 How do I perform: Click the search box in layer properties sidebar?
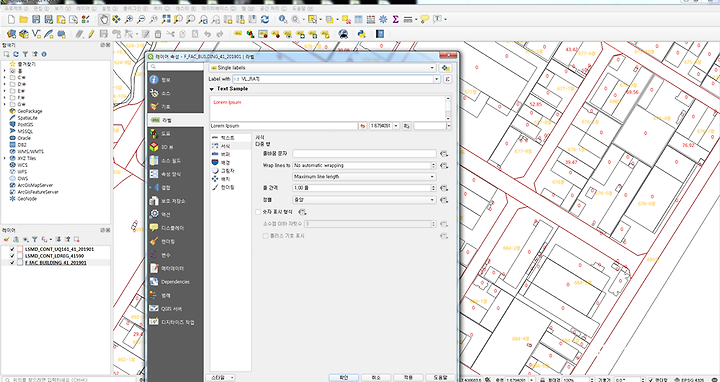(x=175, y=67)
